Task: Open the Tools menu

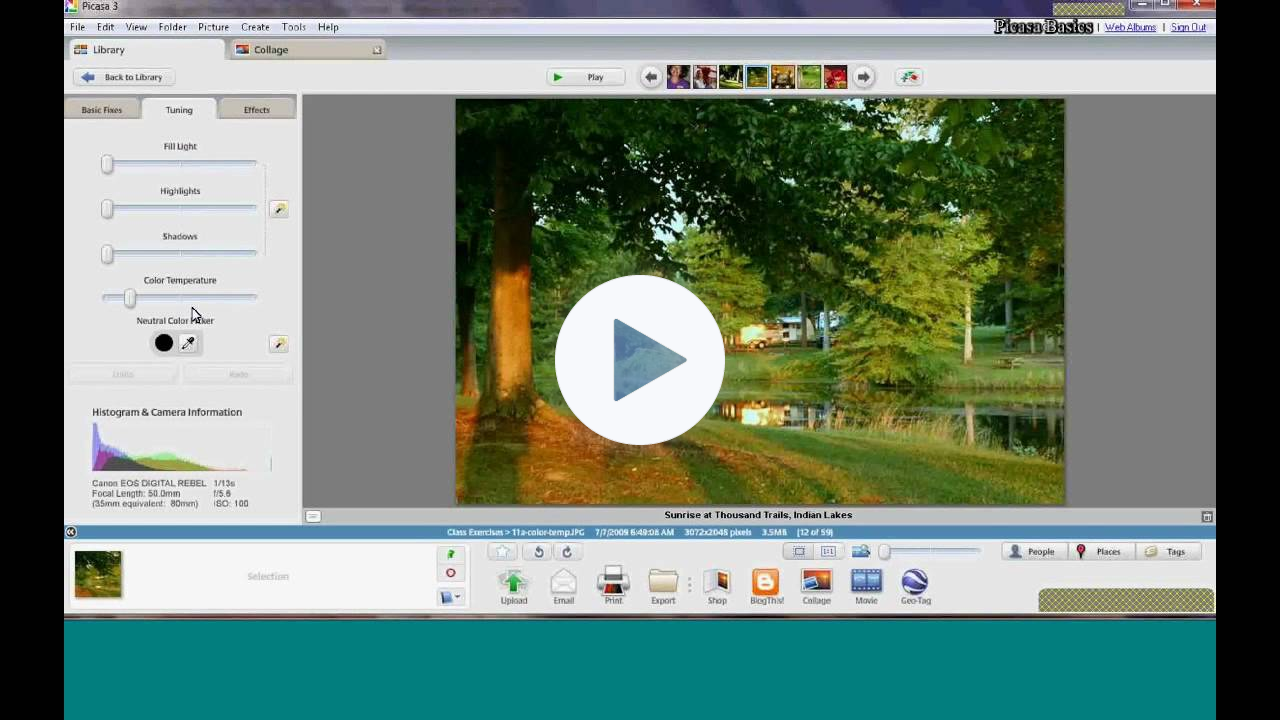Action: 293,27
